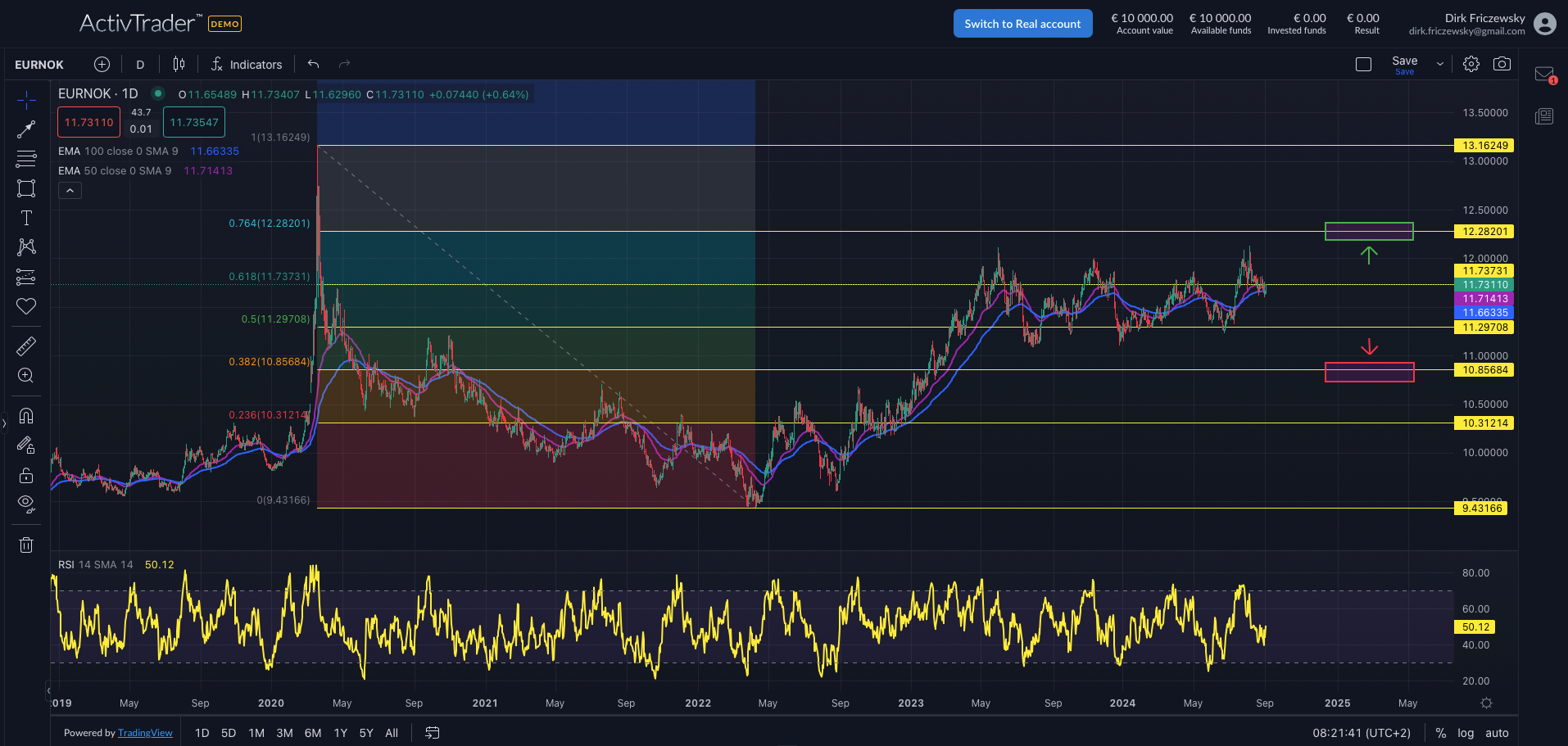Open the D timeframe interval dropdown
This screenshot has height=746, width=1568.
pyautogui.click(x=140, y=65)
